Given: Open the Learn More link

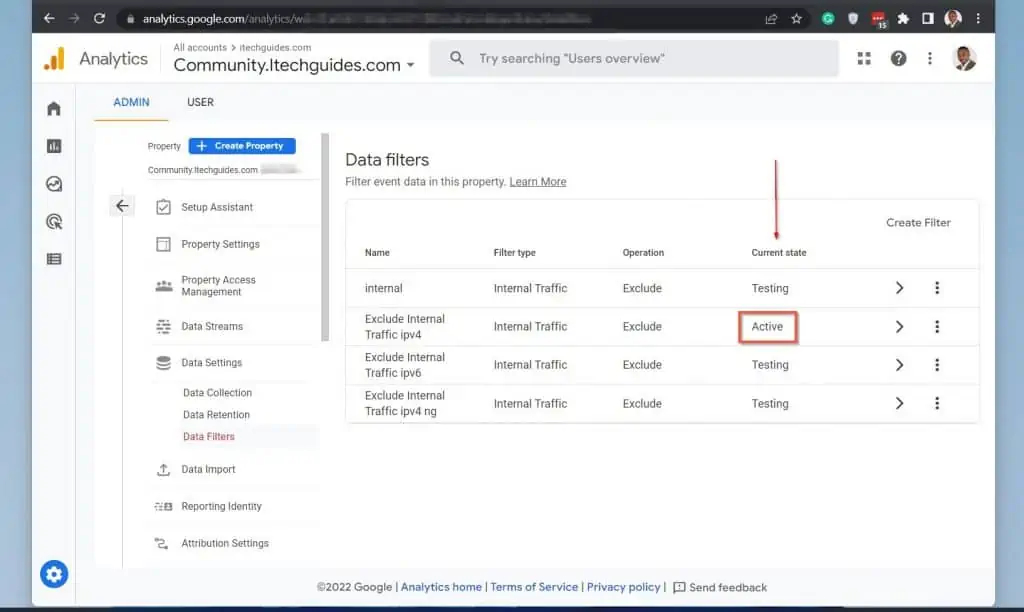Looking at the screenshot, I should click(x=537, y=182).
